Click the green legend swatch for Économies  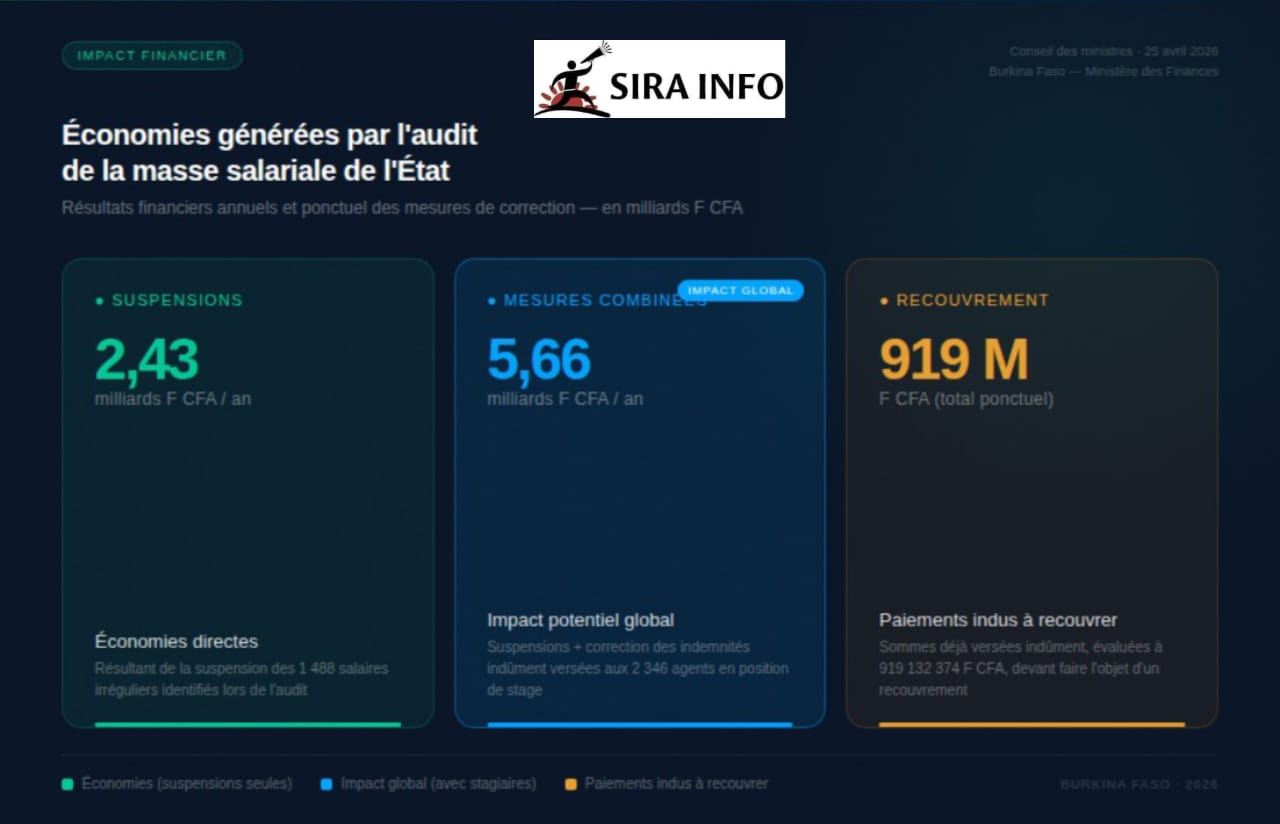(68, 785)
